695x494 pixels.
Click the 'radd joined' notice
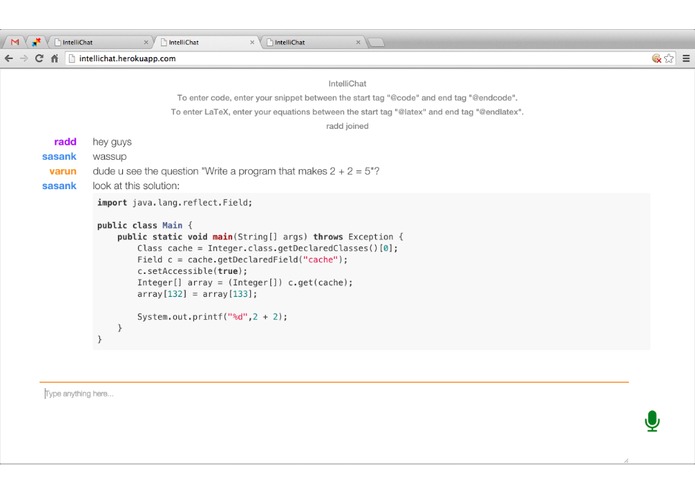pos(347,126)
